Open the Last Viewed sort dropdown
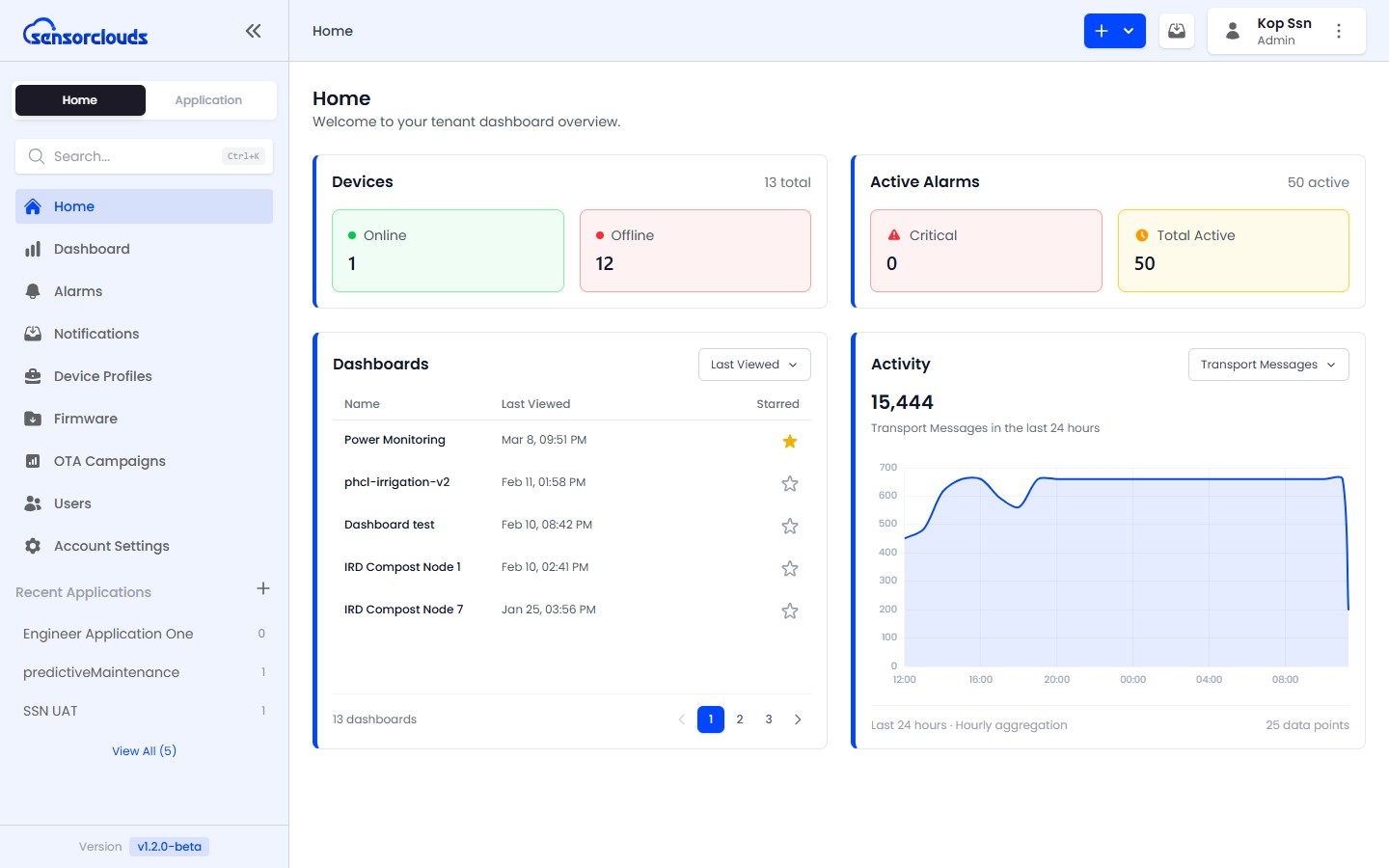1389x868 pixels. [753, 365]
